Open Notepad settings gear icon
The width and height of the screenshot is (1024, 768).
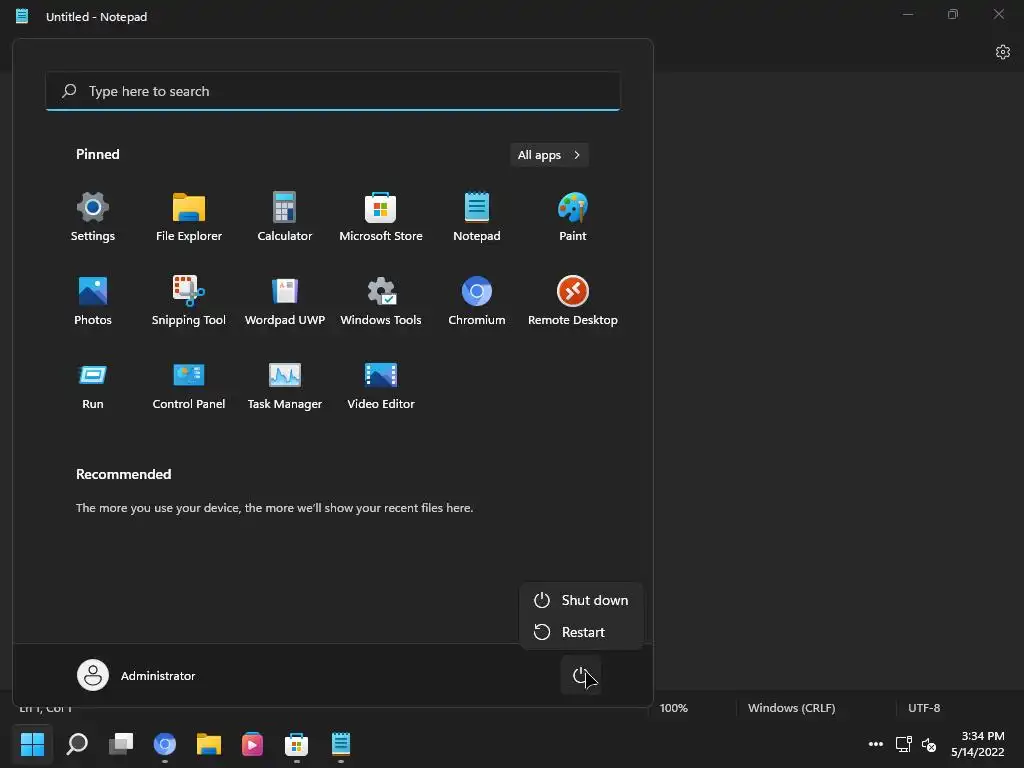coord(1002,52)
